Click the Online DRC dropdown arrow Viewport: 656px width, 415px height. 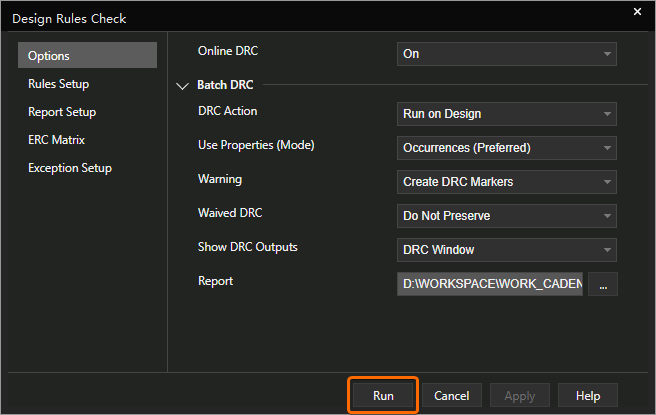607,54
